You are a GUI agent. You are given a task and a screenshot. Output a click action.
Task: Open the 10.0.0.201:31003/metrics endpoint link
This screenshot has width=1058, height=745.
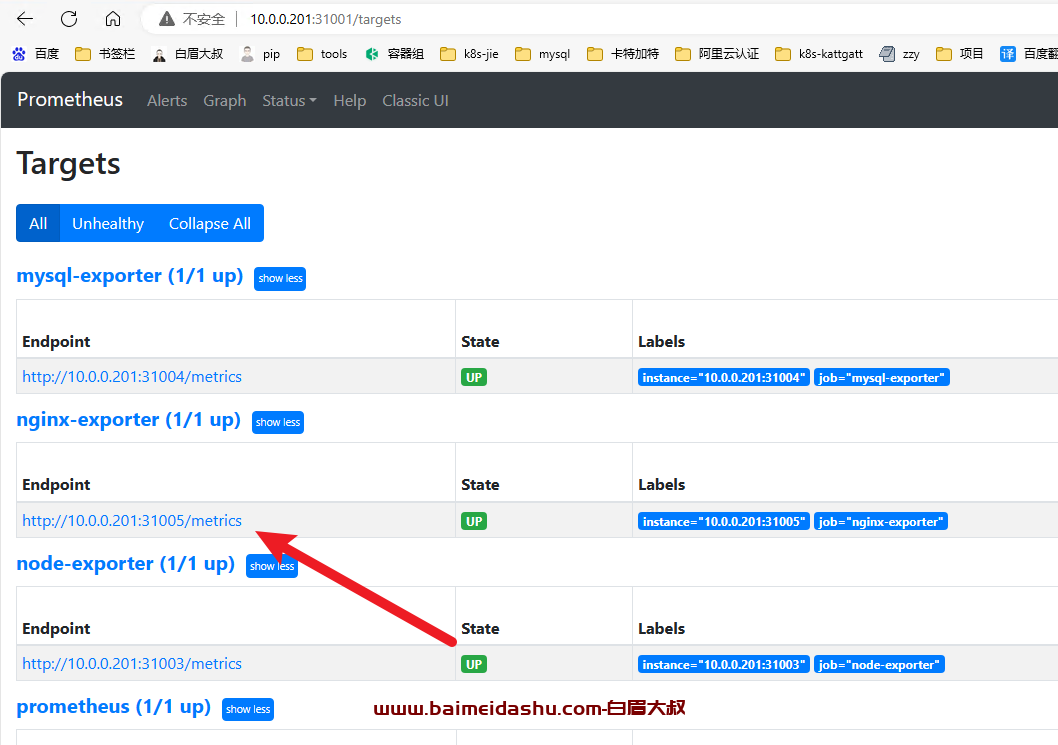tap(132, 663)
